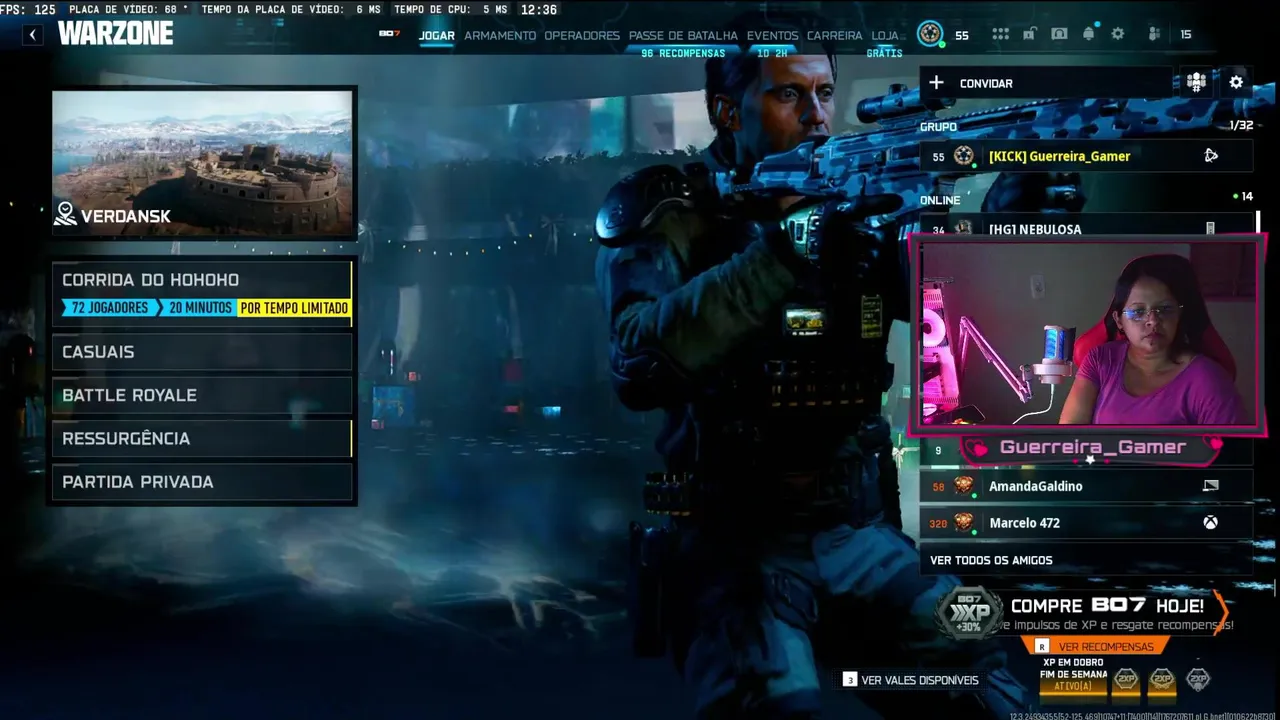Select [HG] NEBULOSA in online list
The image size is (1280, 720).
tap(1086, 228)
